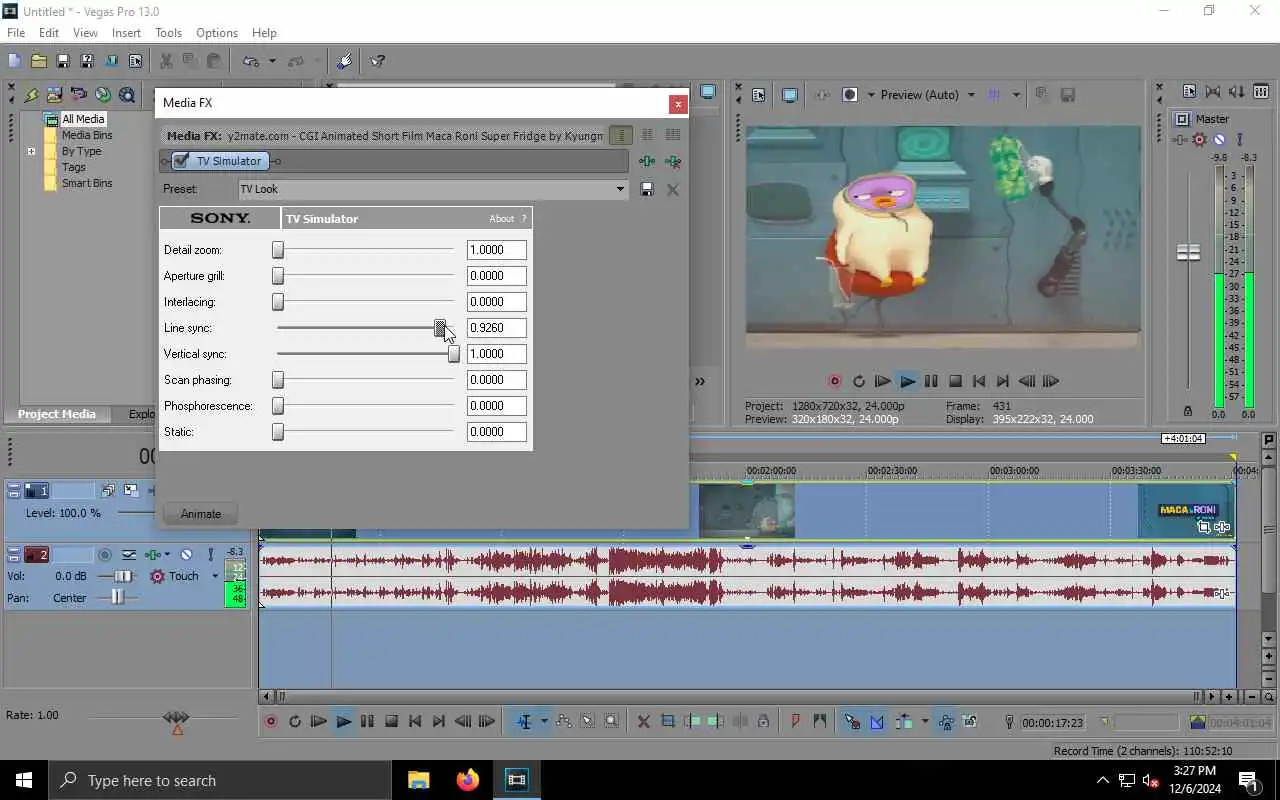Click the Master volume fader handle
The height and width of the screenshot is (800, 1280).
coord(1188,253)
